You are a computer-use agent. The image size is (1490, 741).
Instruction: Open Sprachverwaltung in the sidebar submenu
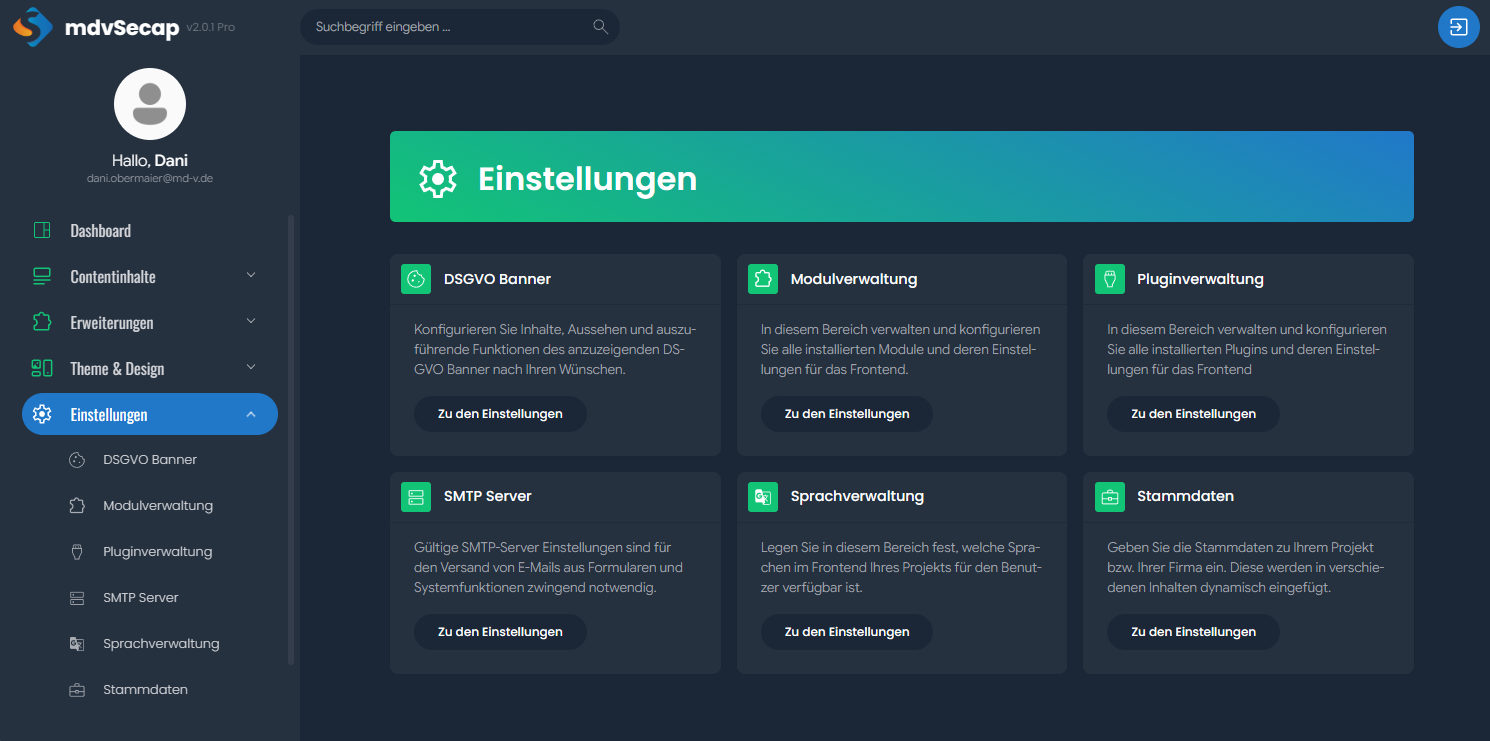click(160, 644)
